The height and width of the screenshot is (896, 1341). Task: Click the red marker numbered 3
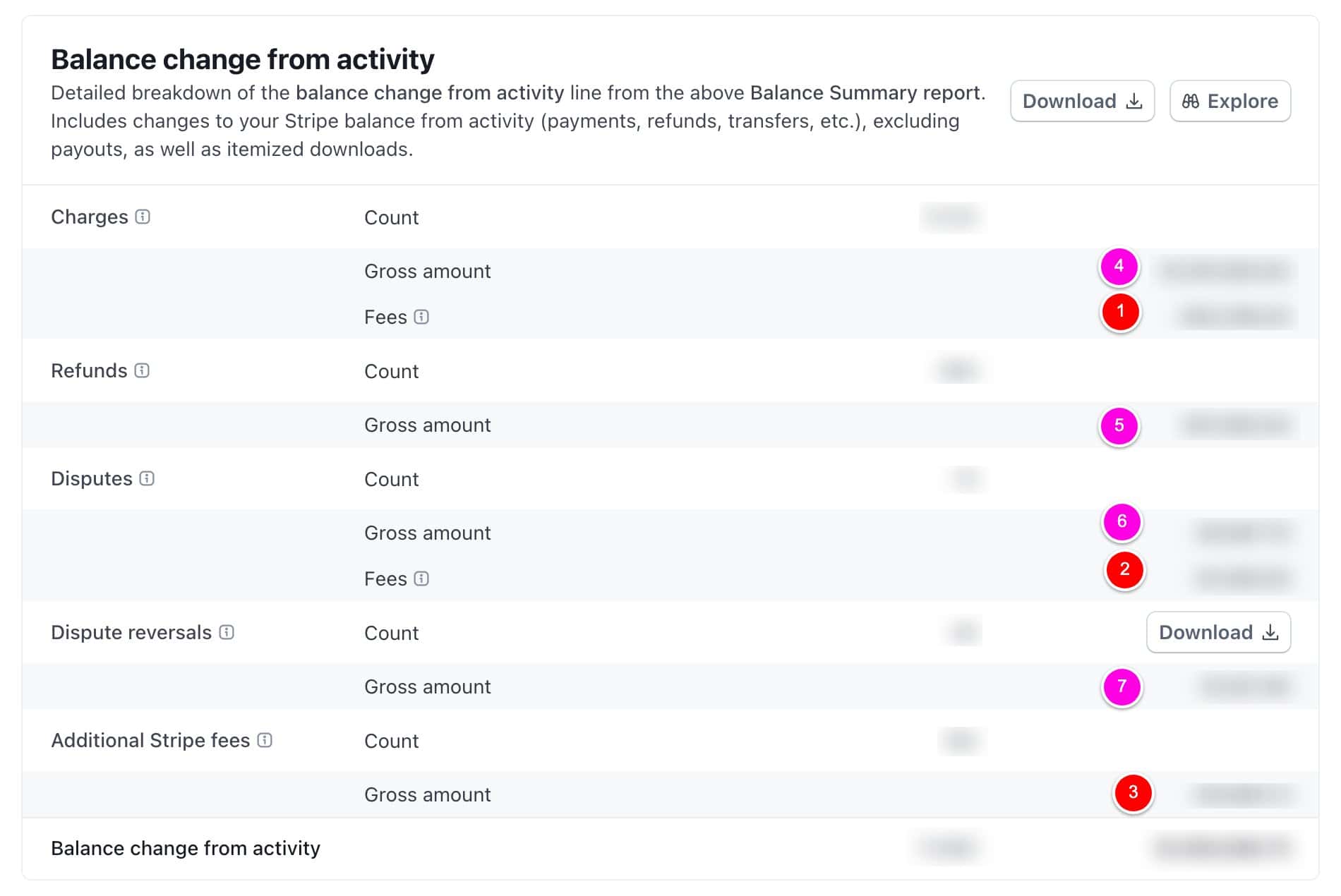point(1133,792)
